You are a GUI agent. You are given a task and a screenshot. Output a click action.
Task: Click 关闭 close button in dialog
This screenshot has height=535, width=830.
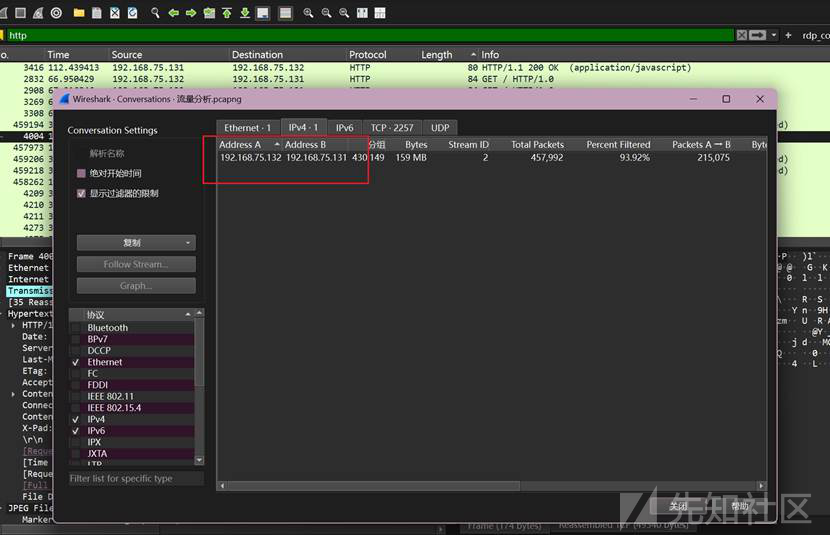[679, 506]
